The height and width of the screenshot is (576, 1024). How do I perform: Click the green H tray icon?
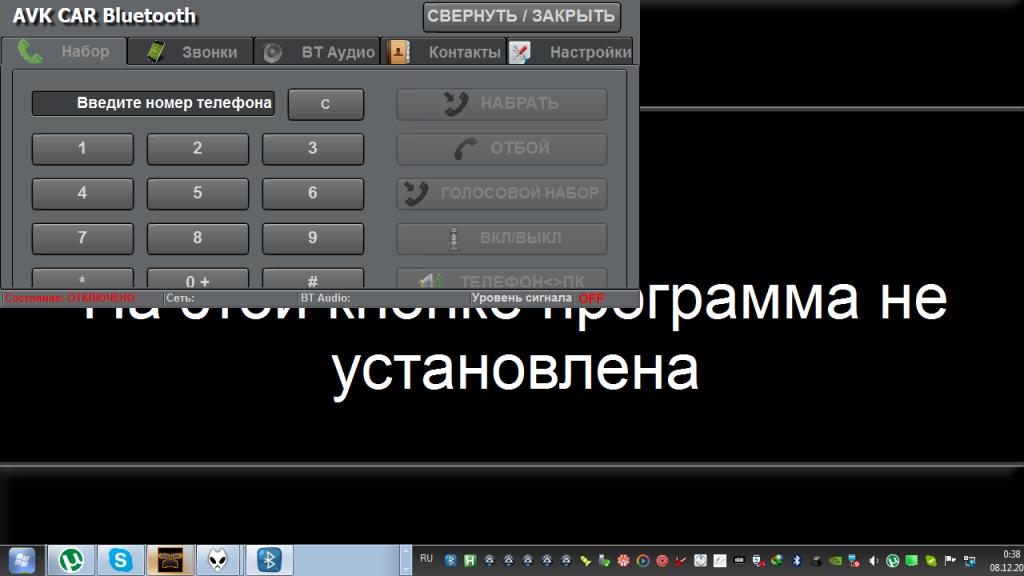[470, 560]
